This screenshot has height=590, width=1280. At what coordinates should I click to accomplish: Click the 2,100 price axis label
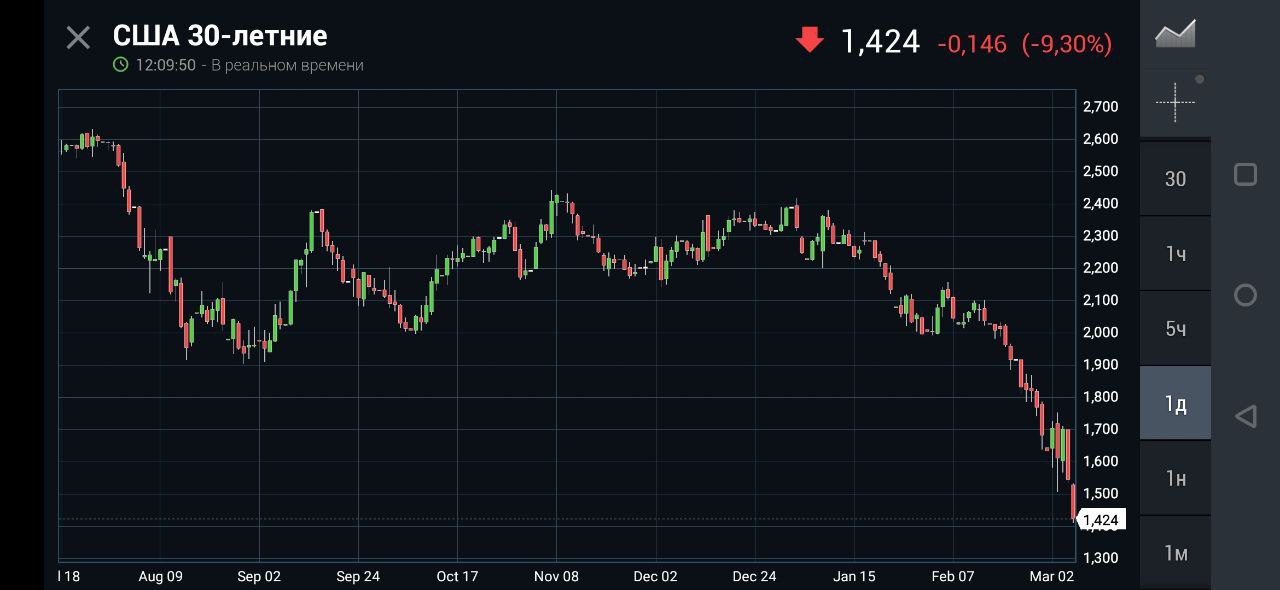point(1100,300)
